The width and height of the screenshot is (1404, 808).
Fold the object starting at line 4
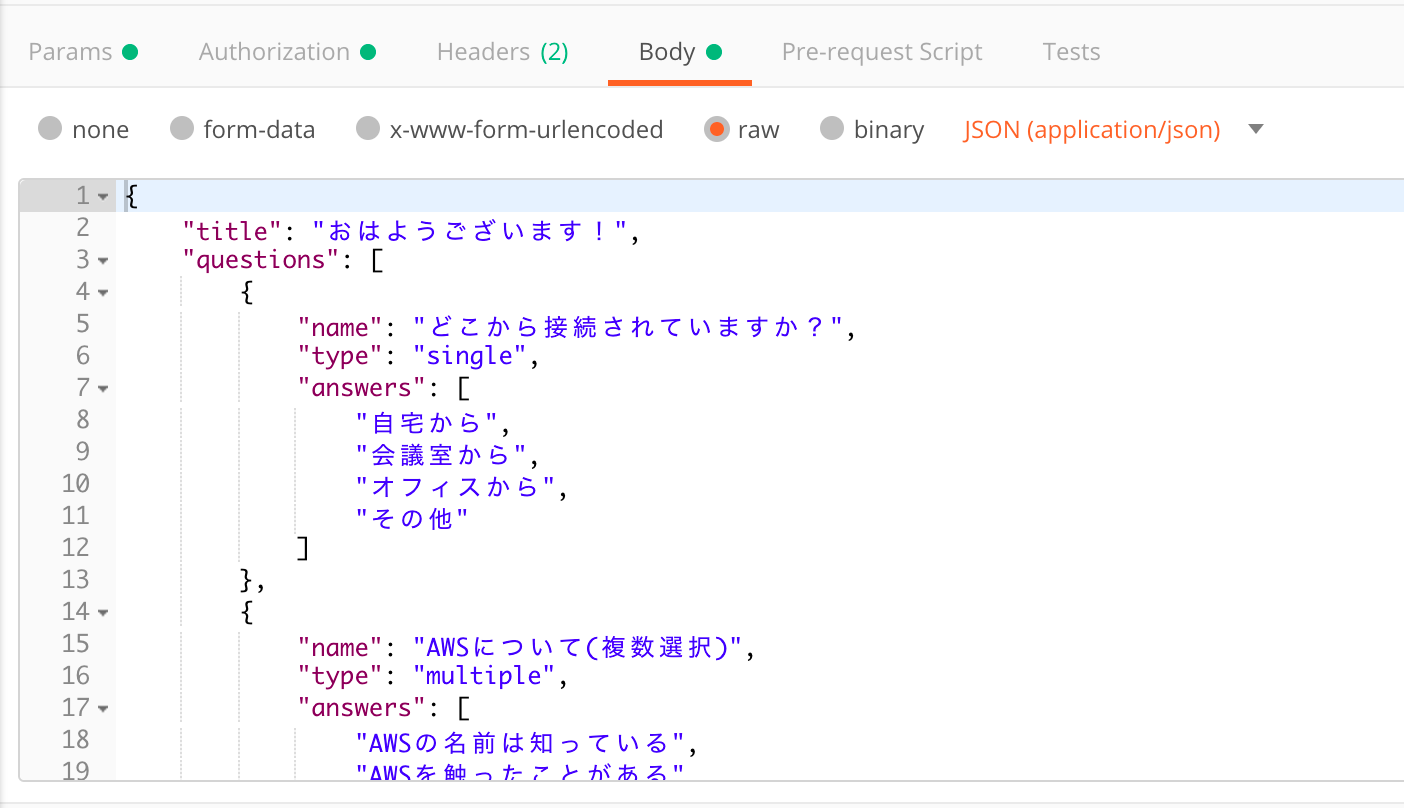103,293
